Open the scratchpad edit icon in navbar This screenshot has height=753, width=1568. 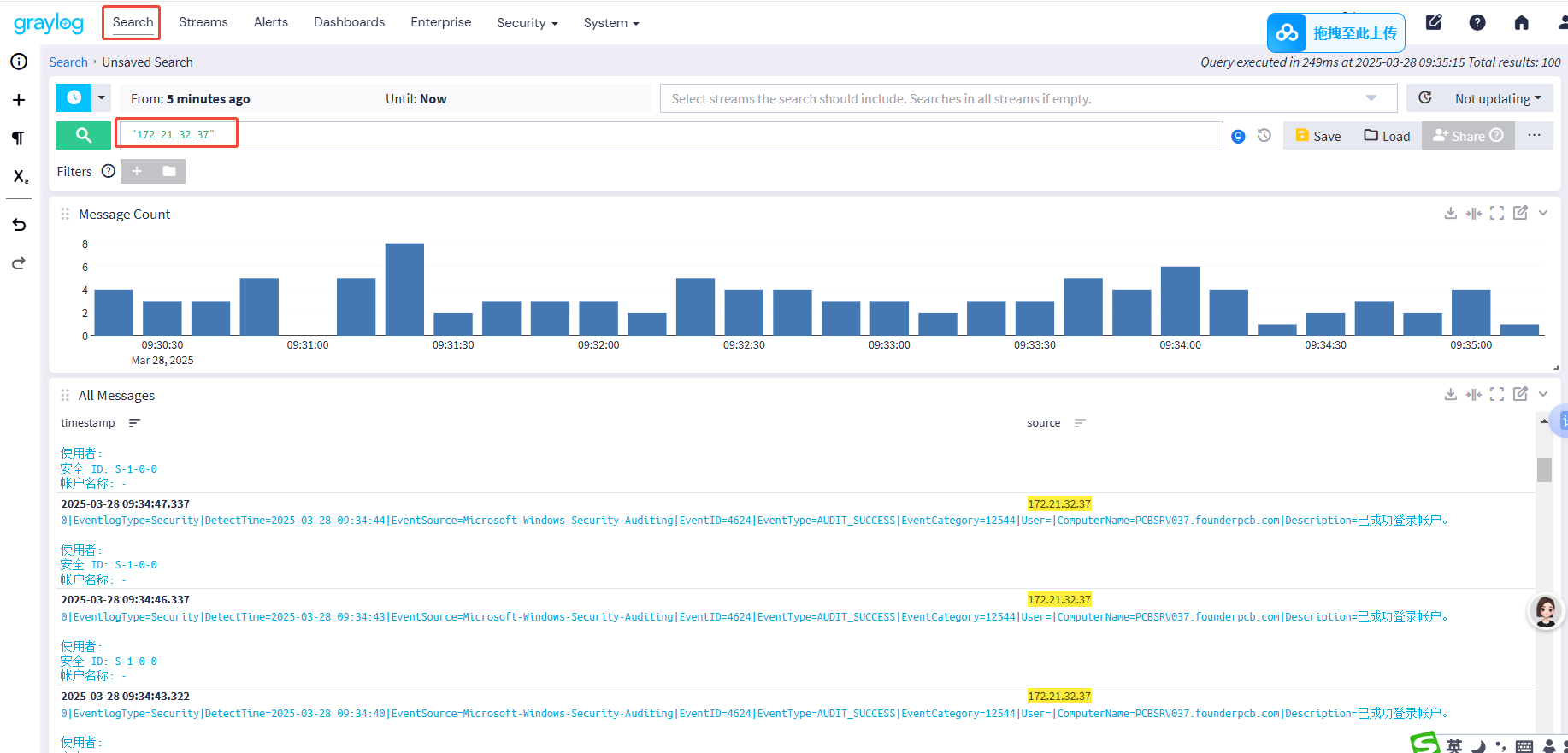point(1434,22)
